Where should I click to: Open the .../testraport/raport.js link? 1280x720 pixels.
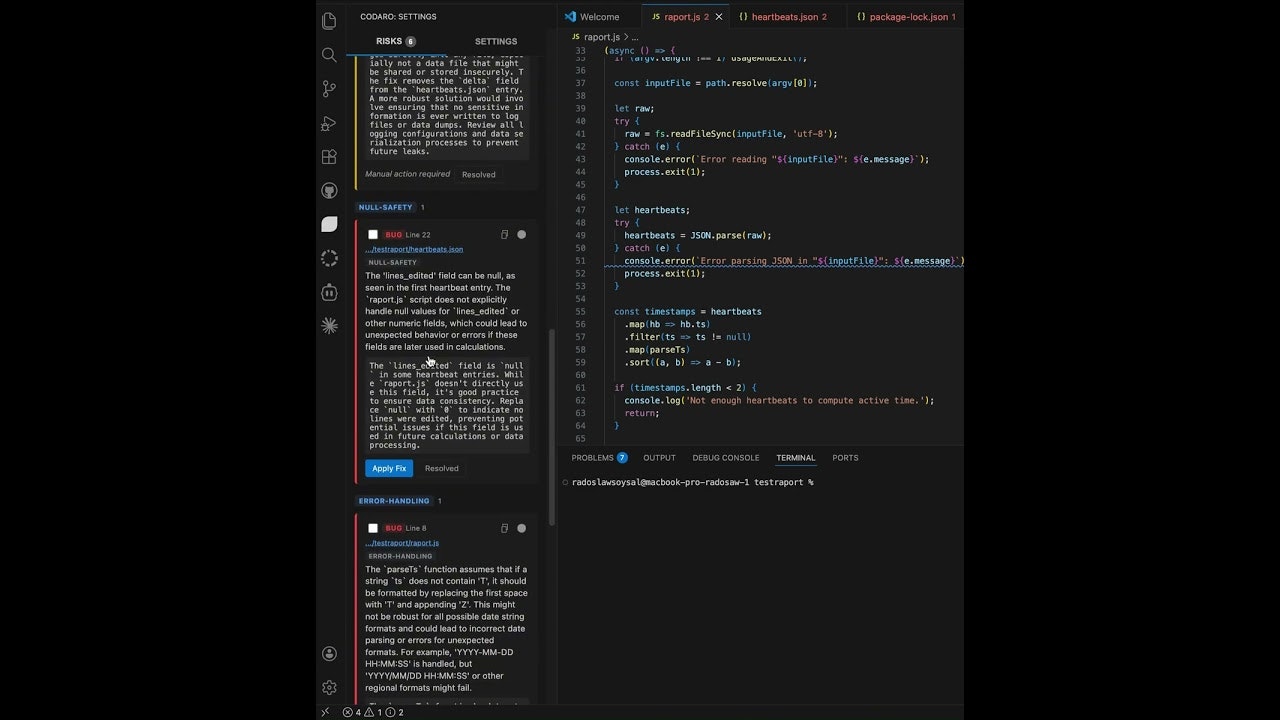click(x=402, y=543)
